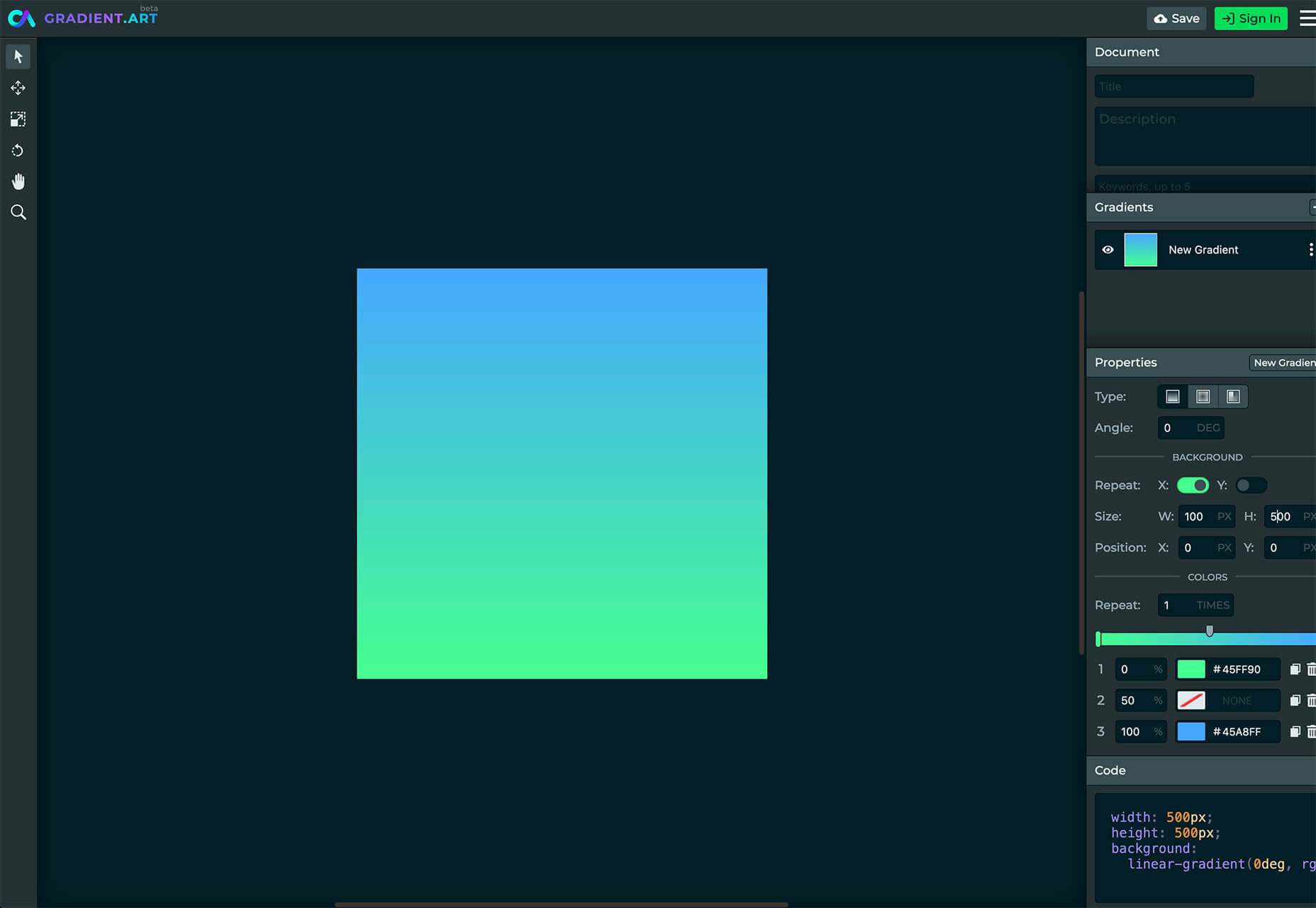Screen dimensions: 1316x908
Task: Save the gradient to cloud
Action: click(x=1176, y=18)
